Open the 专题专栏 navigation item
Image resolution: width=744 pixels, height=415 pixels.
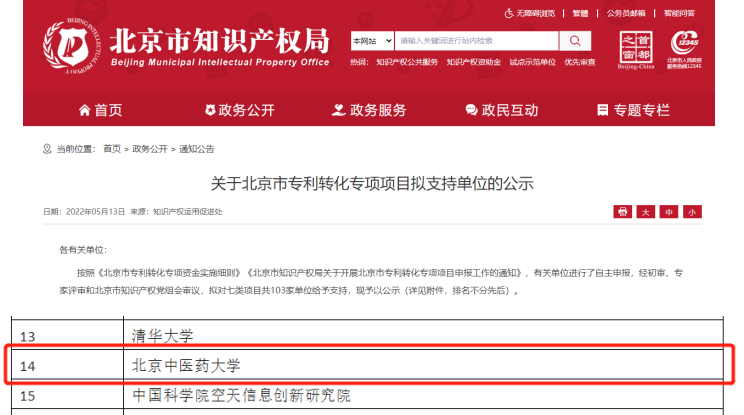(x=633, y=110)
